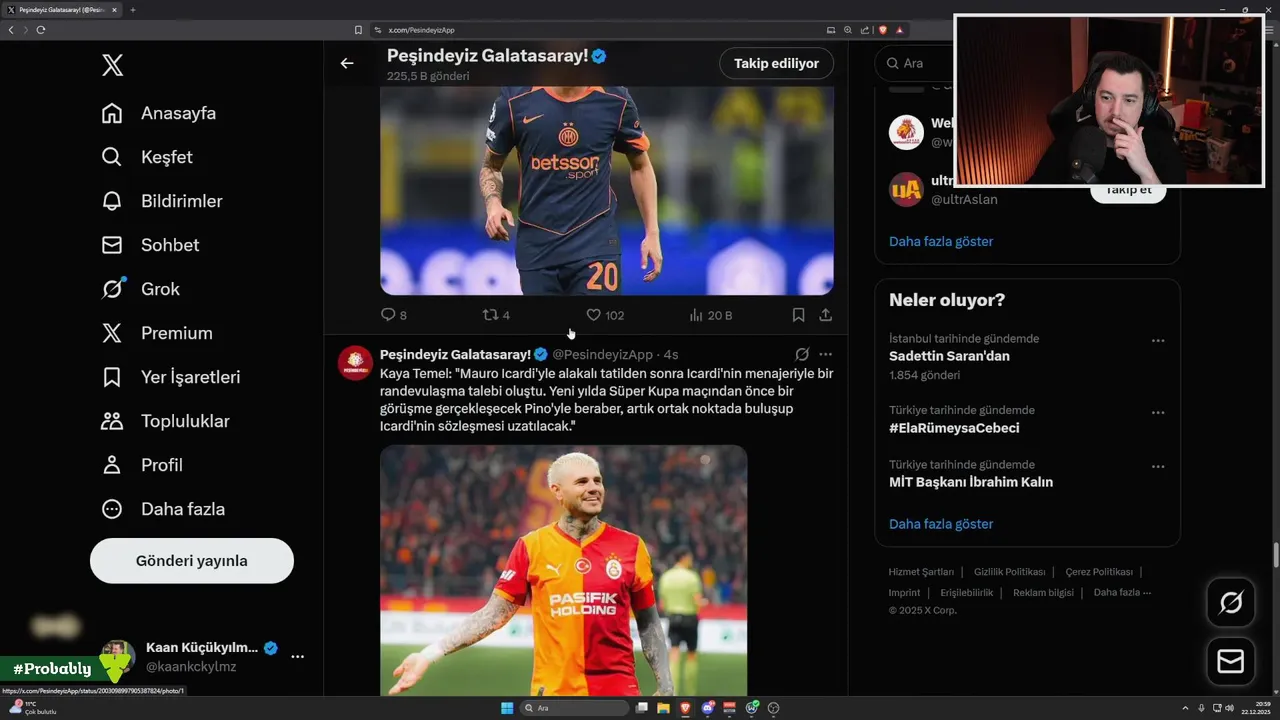Screen dimensions: 1280x720
Task: Open File Explorer from taskbar
Action: [x=664, y=708]
